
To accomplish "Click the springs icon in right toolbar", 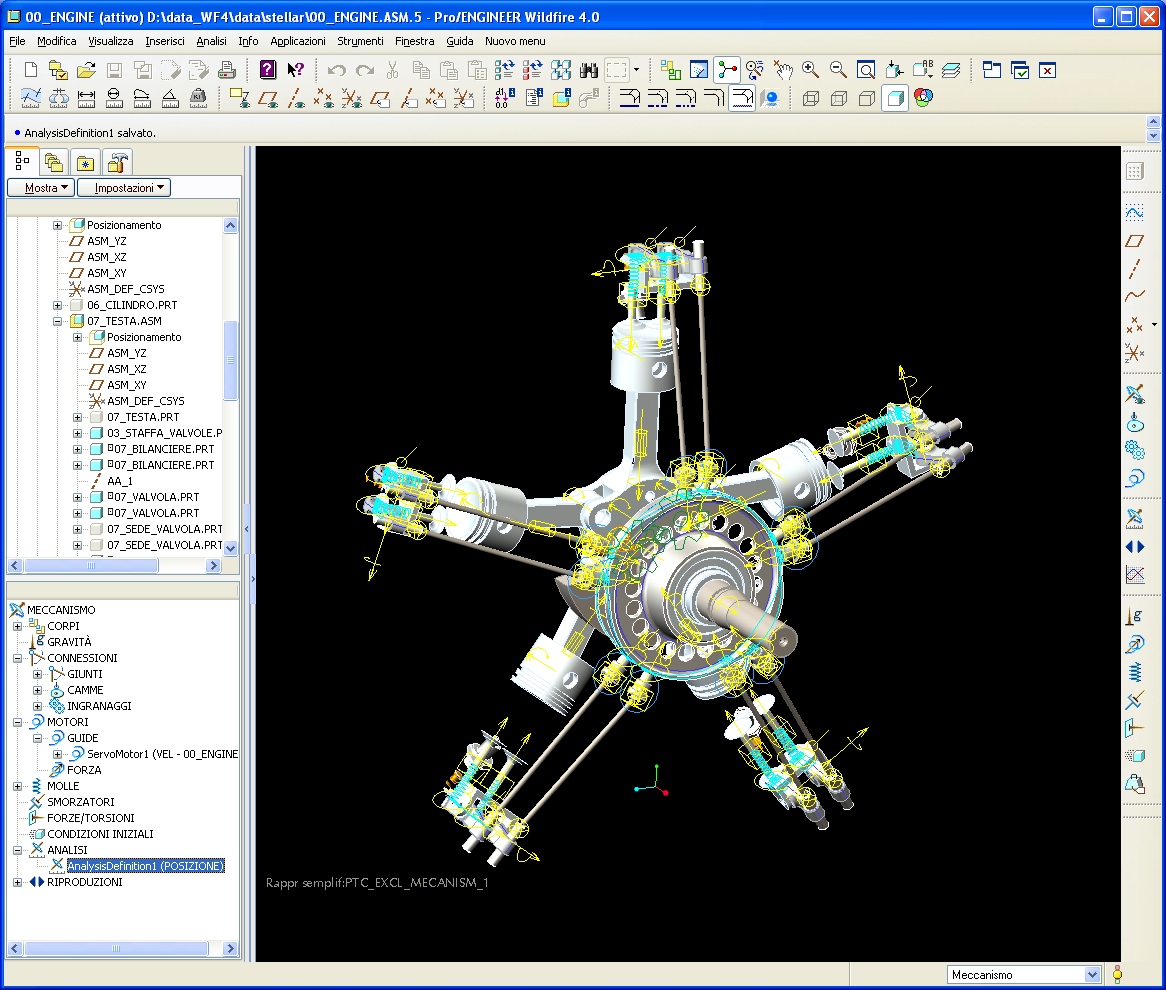I will coord(1135,672).
